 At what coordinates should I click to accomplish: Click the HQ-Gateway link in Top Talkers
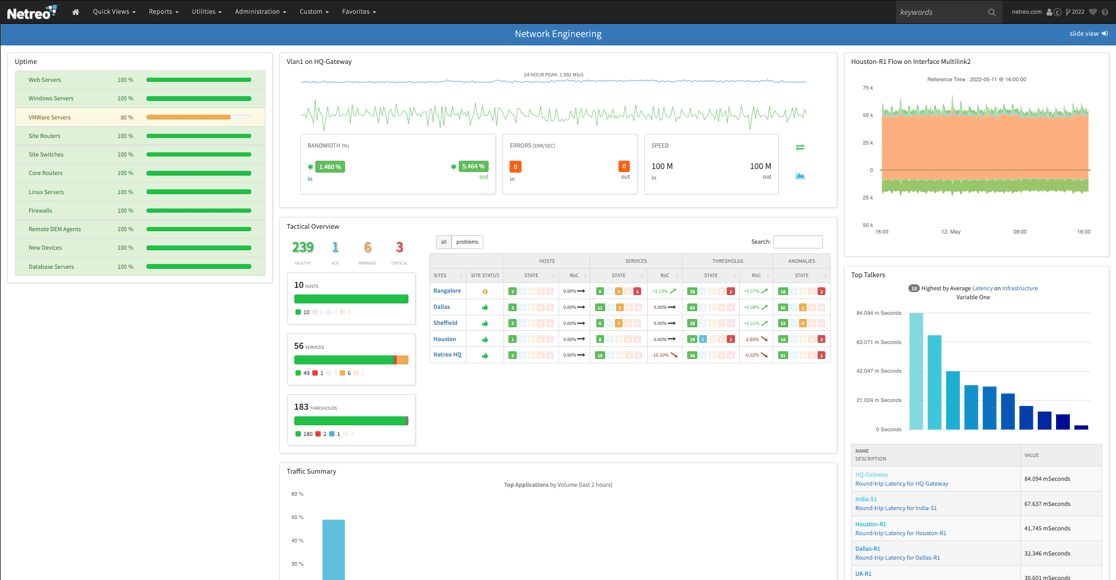pyautogui.click(x=870, y=473)
